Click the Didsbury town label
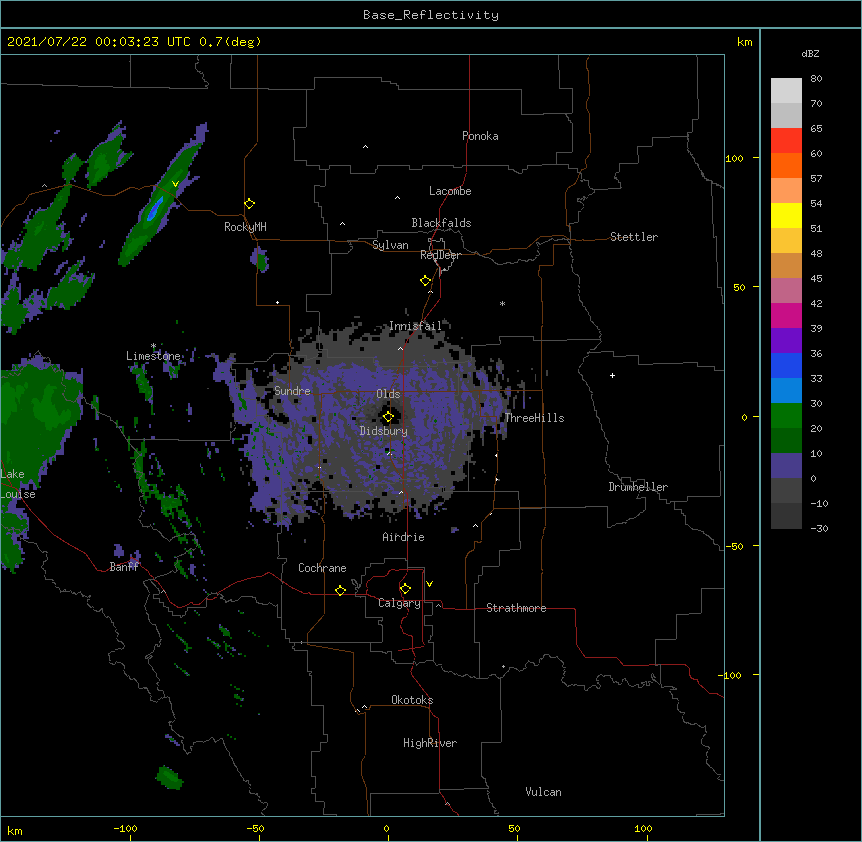862x842 pixels. pyautogui.click(x=384, y=431)
